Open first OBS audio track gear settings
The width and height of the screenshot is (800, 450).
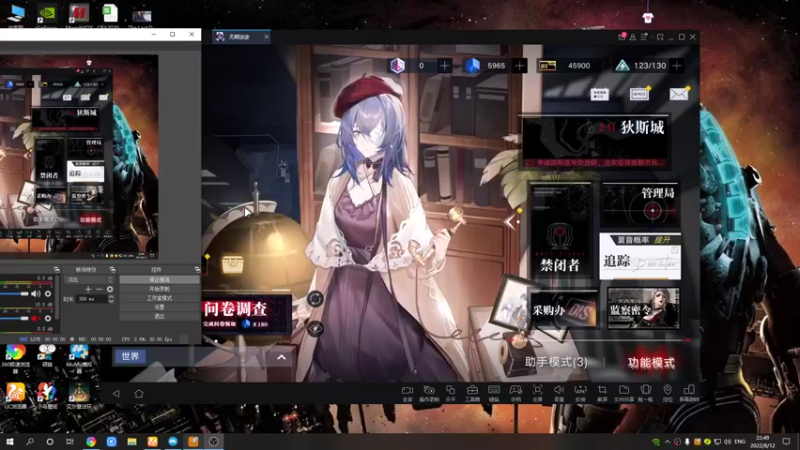[48, 294]
